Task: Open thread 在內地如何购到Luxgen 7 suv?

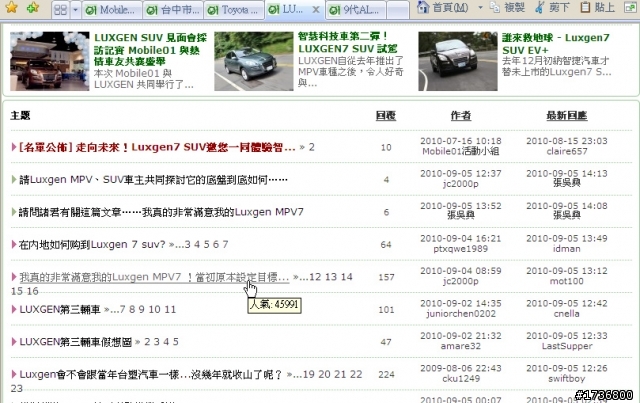Action: pyautogui.click(x=92, y=245)
